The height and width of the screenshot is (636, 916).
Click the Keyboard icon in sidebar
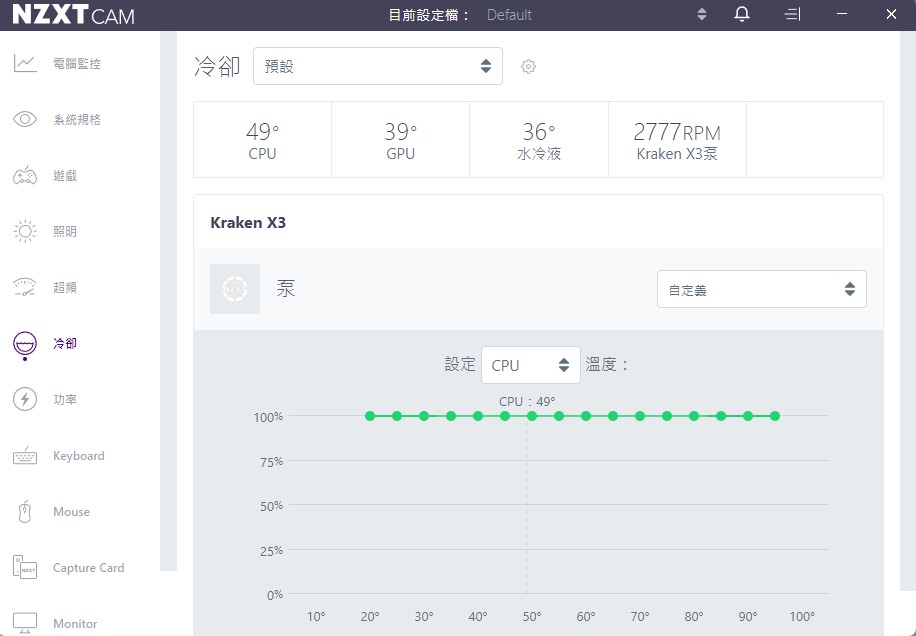25,456
